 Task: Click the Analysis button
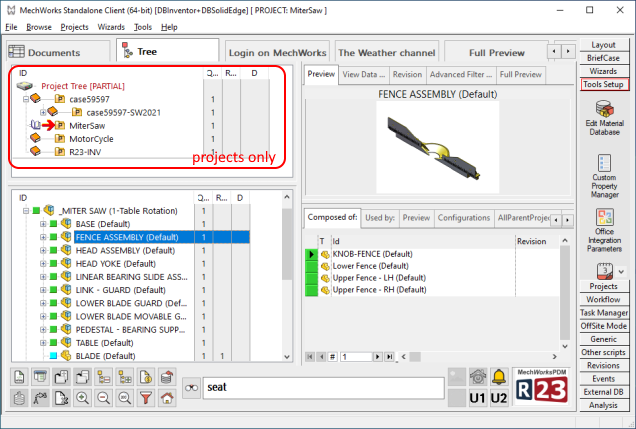point(603,405)
